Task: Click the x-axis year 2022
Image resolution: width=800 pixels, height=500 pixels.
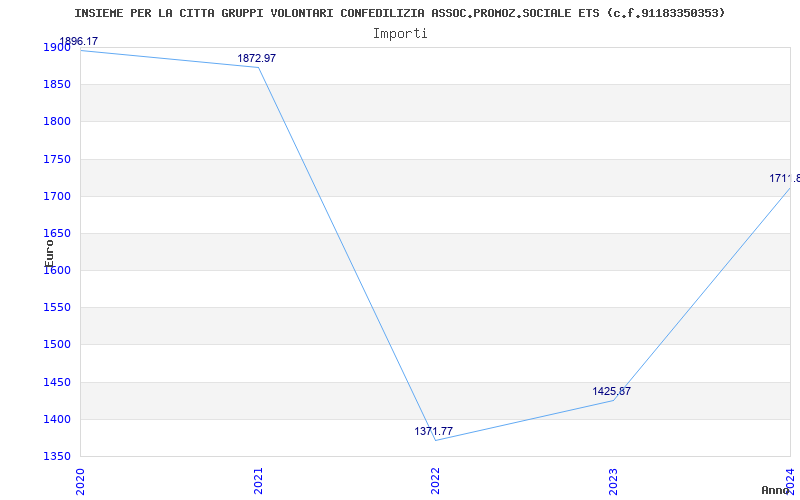Action: (x=435, y=481)
